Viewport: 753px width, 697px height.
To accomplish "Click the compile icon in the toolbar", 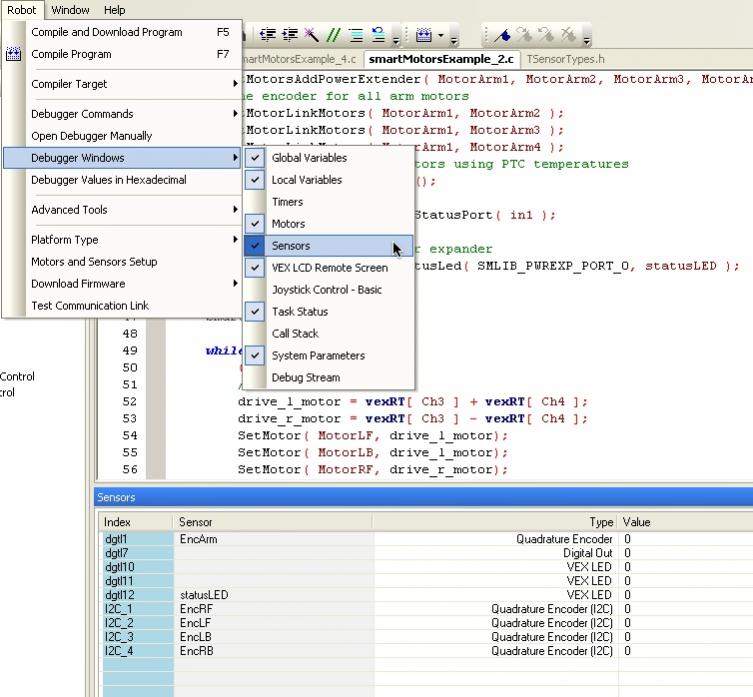I will (x=423, y=35).
